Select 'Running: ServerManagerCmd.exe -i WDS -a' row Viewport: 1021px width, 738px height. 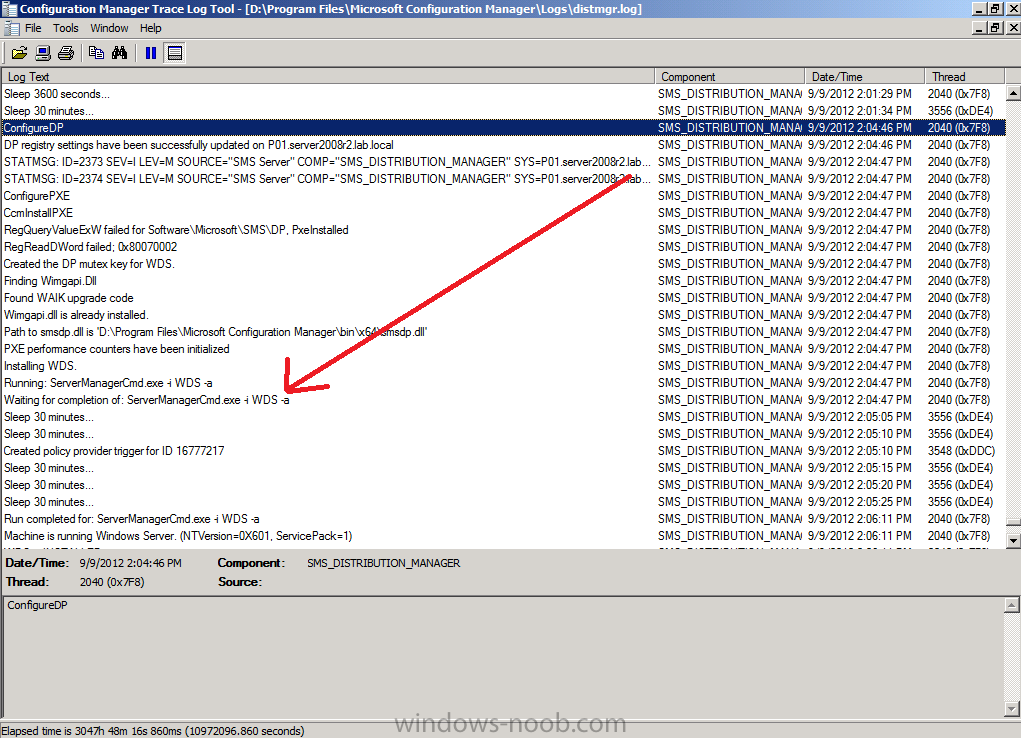point(503,382)
